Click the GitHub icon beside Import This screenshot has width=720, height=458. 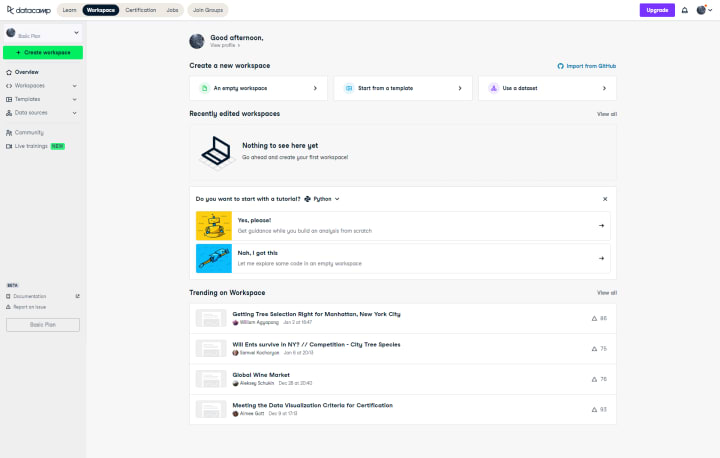pos(561,66)
